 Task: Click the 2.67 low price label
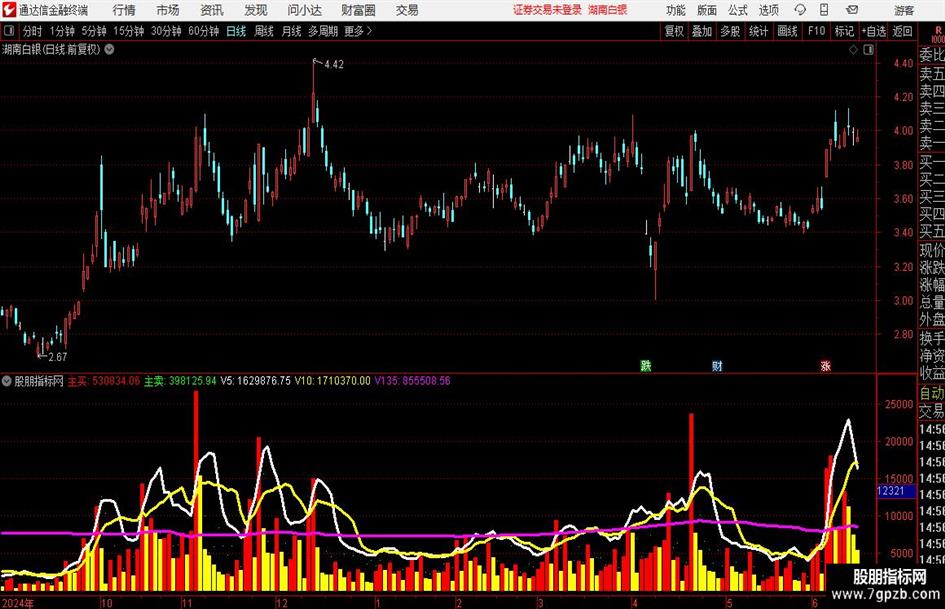point(57,357)
